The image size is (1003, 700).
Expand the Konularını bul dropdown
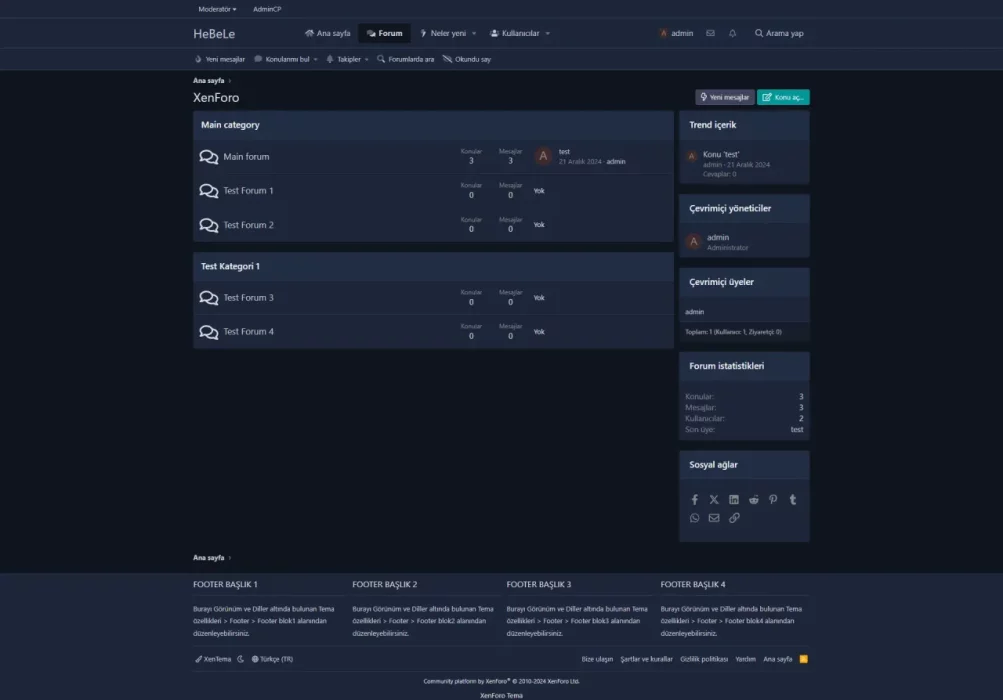[287, 58]
